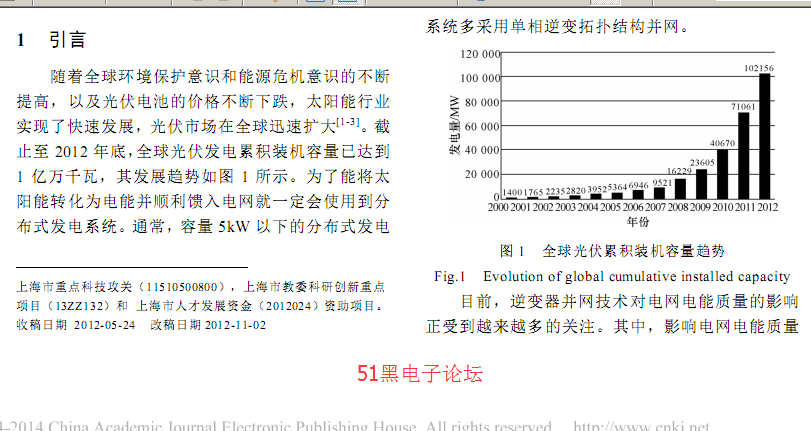
Task: Click the text 容量 5kW 以下的分布式发电
Action: (x=284, y=226)
